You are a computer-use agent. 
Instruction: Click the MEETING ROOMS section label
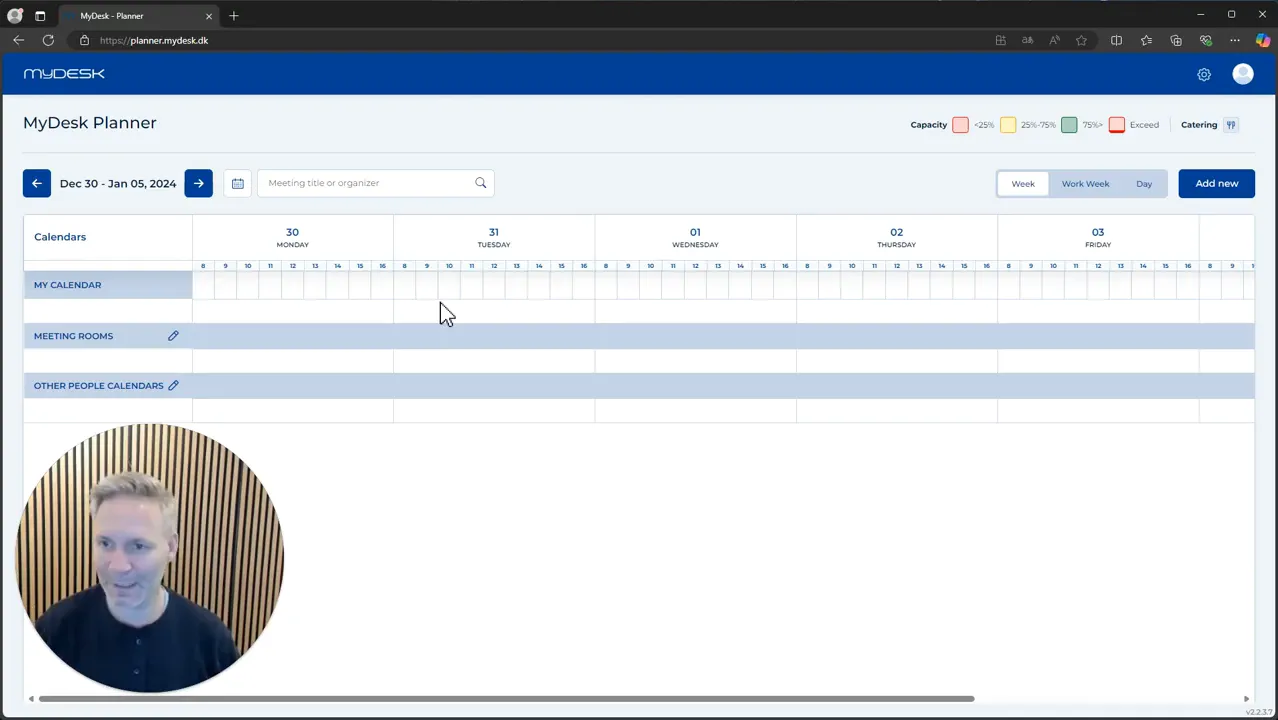tap(73, 336)
